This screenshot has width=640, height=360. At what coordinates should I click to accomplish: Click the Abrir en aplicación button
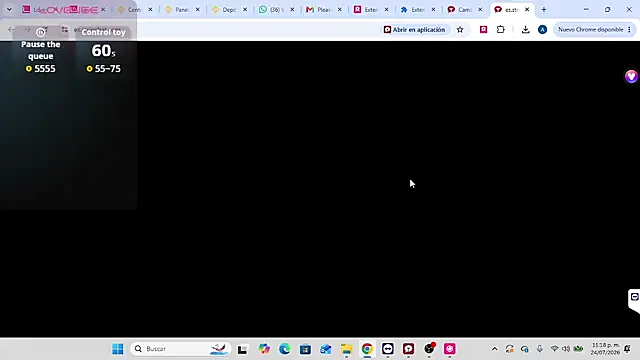(x=415, y=29)
